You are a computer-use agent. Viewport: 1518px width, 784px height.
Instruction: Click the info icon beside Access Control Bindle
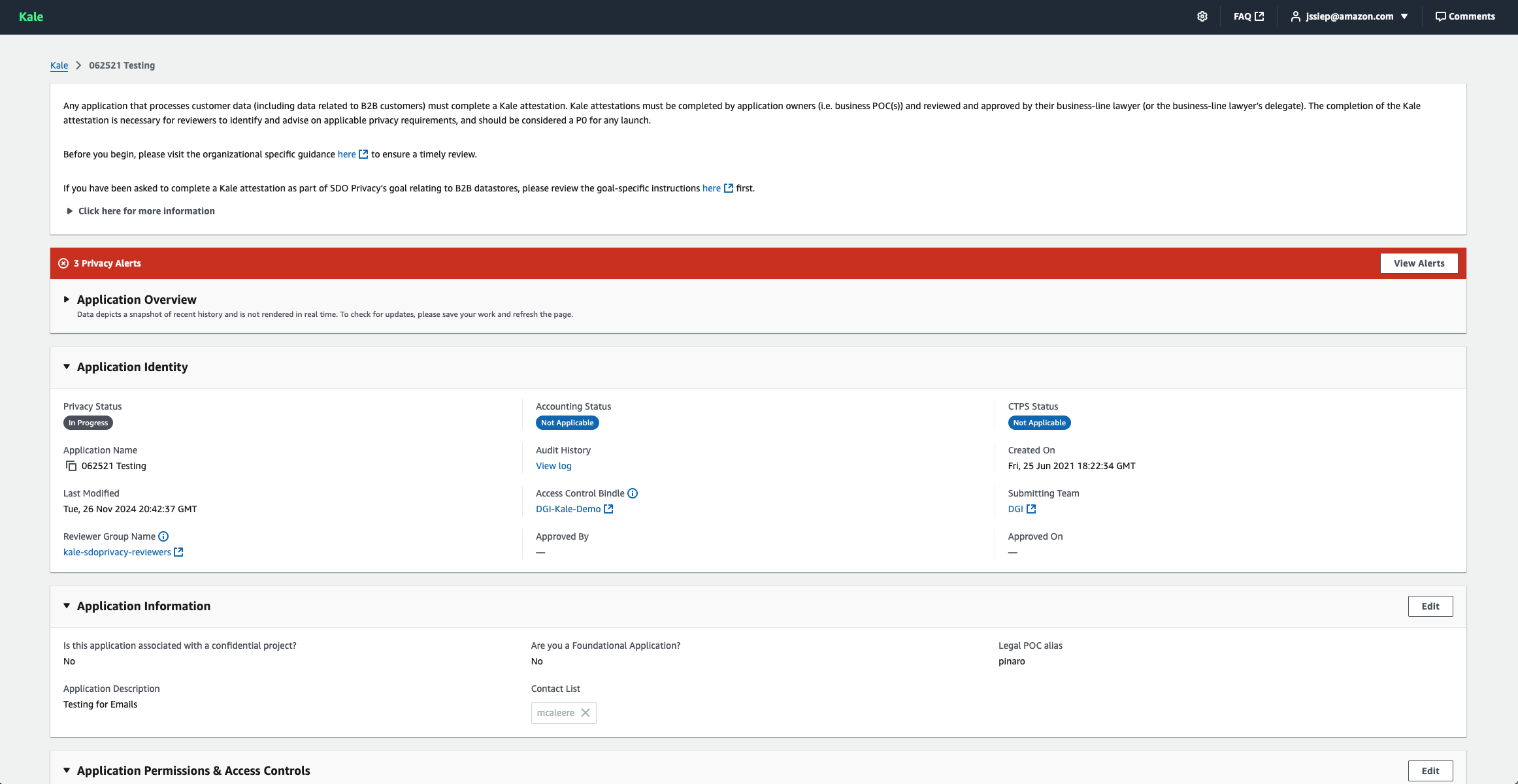point(632,493)
